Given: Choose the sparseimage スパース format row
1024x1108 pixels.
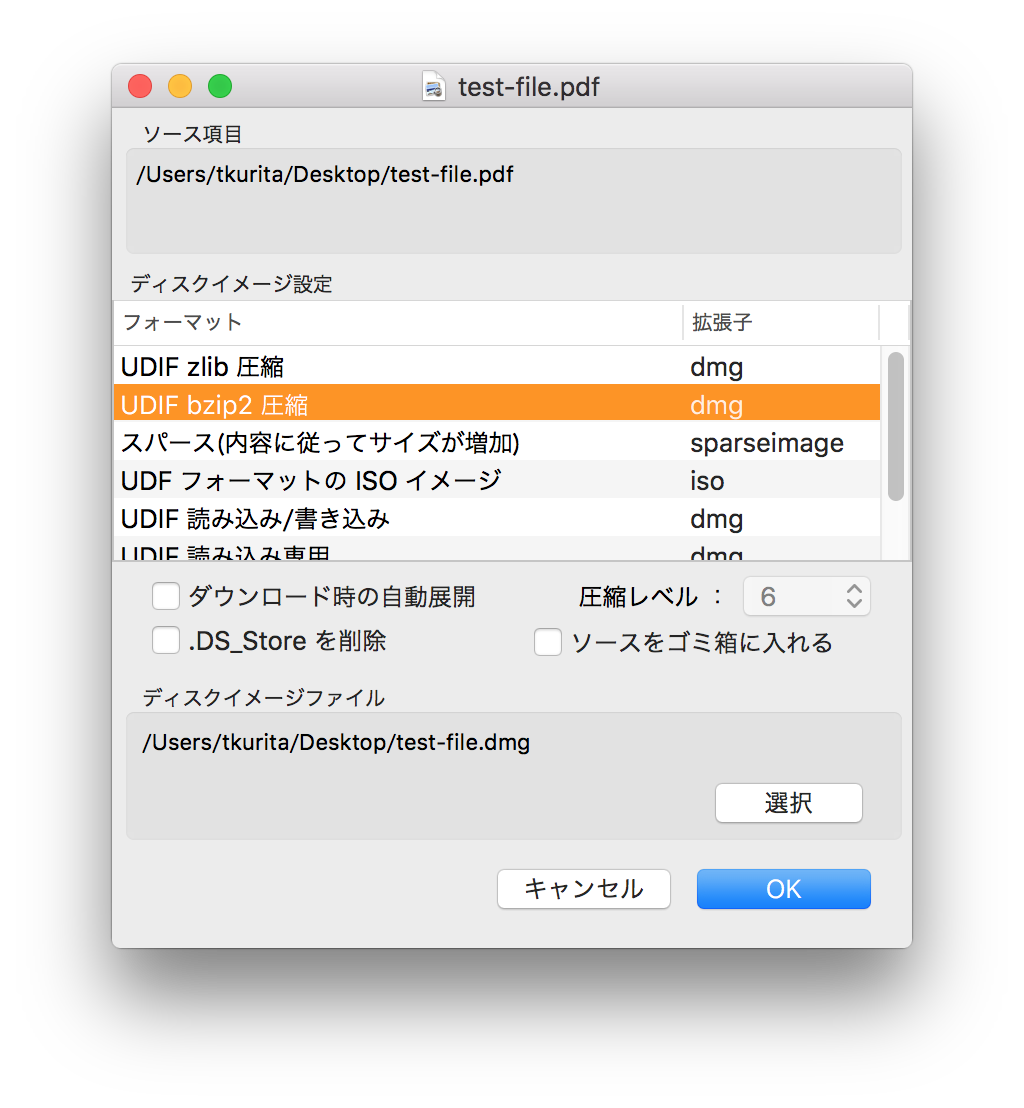Looking at the screenshot, I should click(400, 443).
